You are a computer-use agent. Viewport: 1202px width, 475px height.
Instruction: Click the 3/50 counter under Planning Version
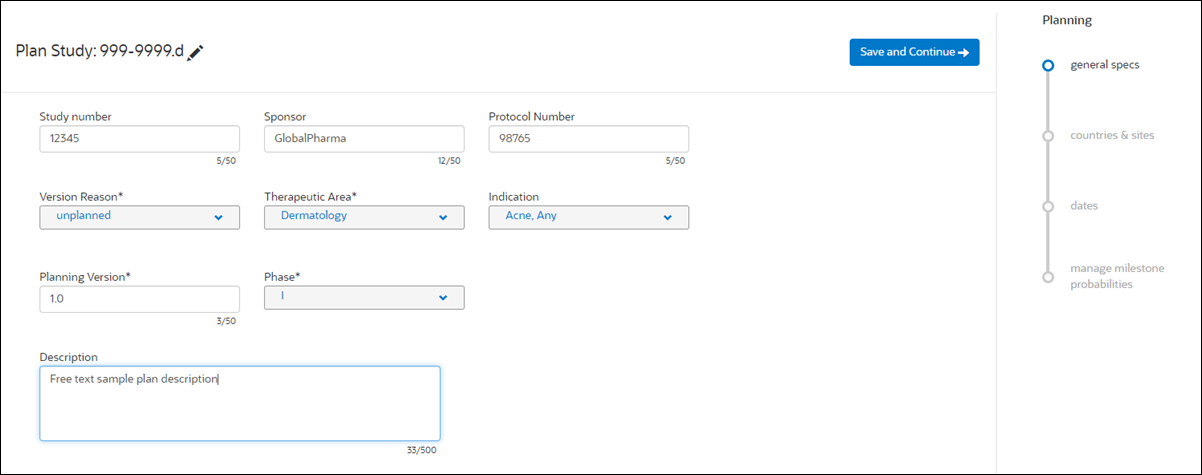point(226,320)
